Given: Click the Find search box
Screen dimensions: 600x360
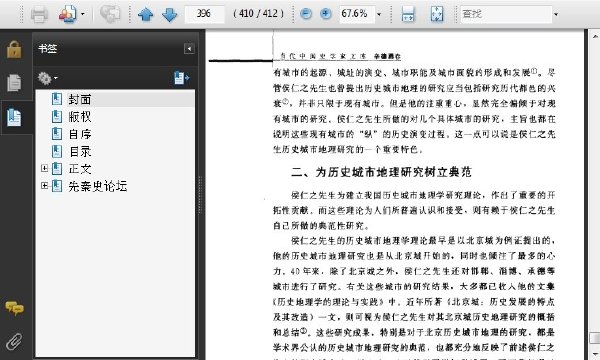Looking at the screenshot, I should click(506, 14).
